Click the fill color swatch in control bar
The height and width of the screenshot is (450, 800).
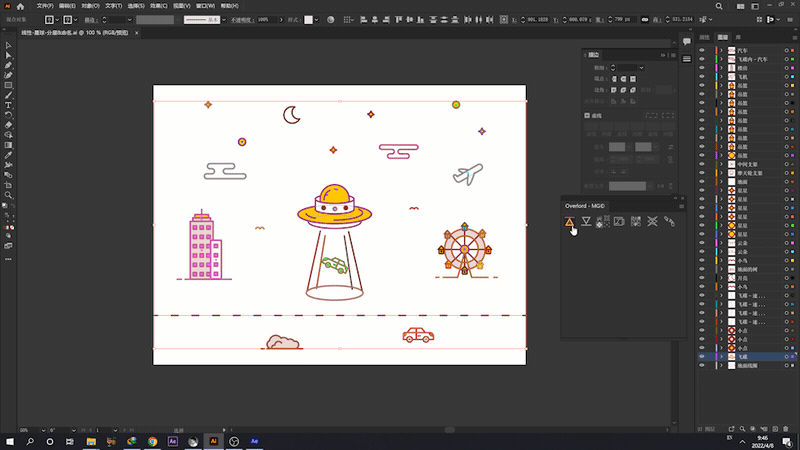[49, 19]
